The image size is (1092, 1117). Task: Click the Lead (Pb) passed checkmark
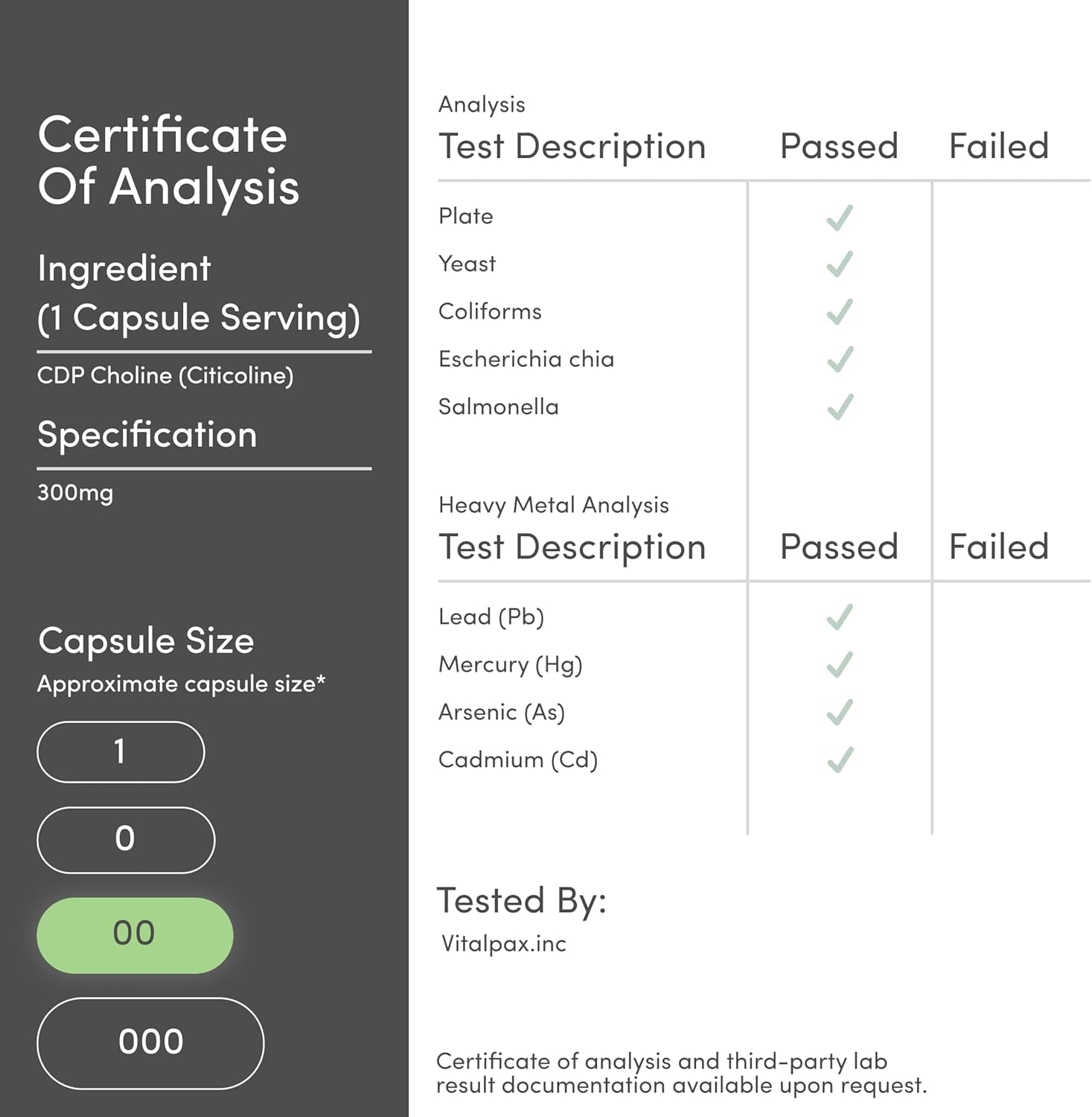[840, 617]
